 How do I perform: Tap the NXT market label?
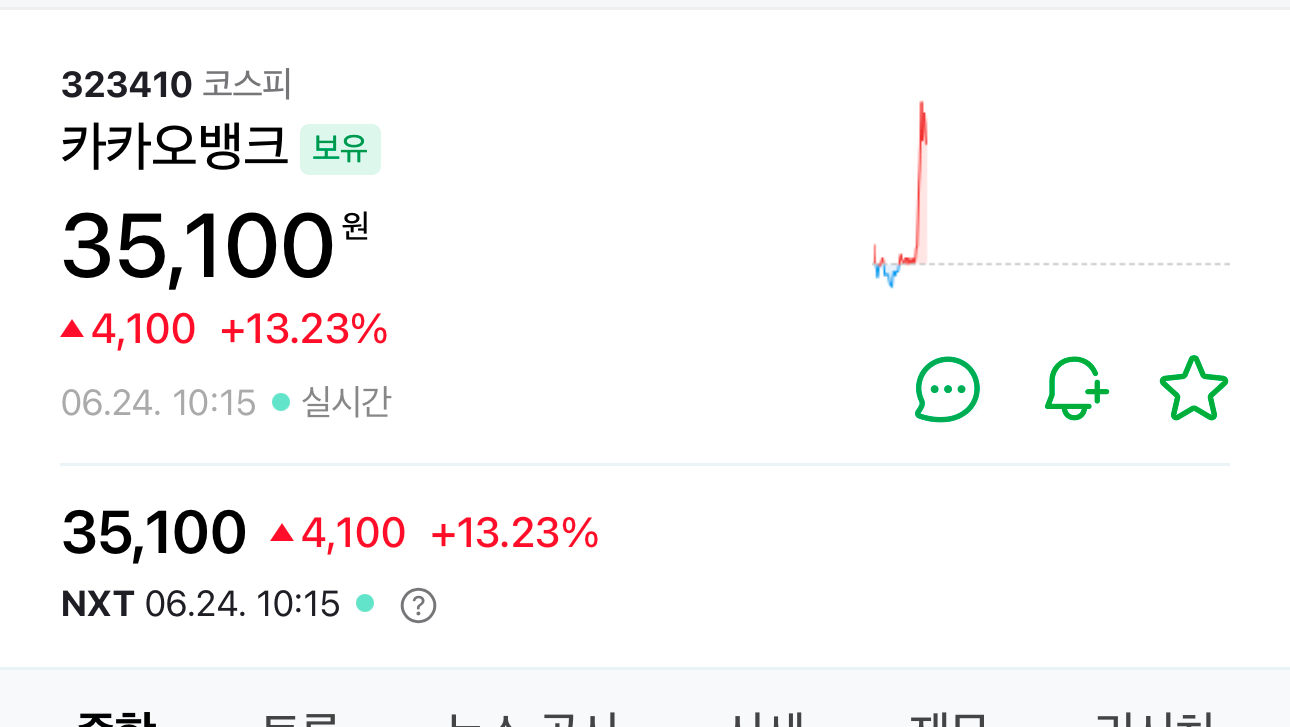pyautogui.click(x=97, y=604)
